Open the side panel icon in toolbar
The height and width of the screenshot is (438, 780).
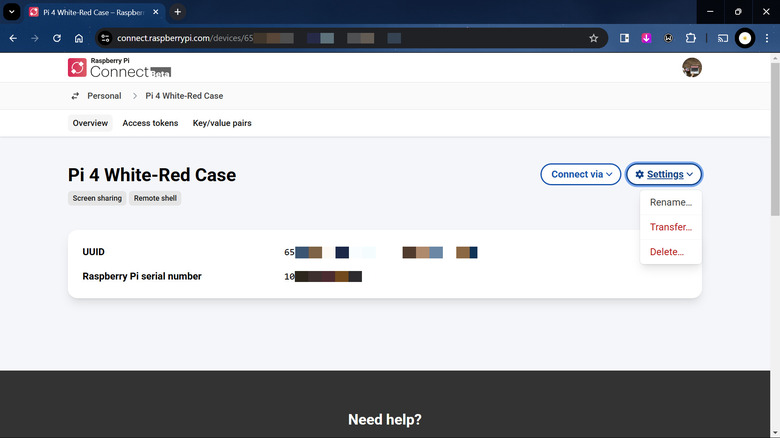(x=624, y=38)
